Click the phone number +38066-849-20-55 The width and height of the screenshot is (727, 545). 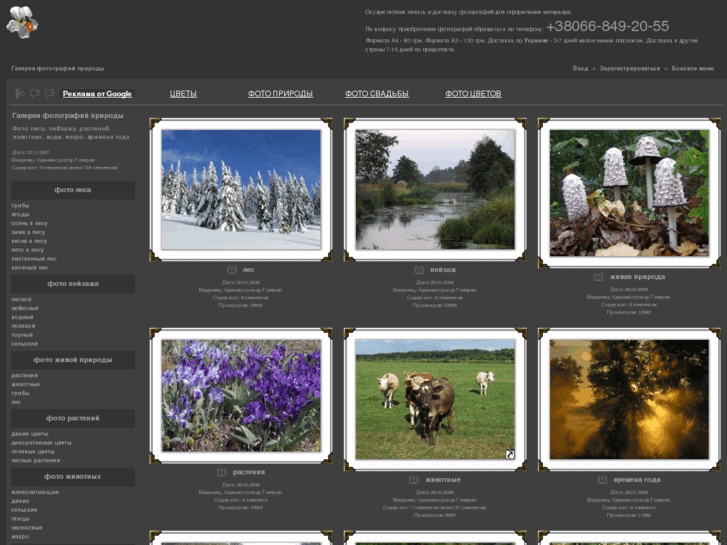coord(607,26)
